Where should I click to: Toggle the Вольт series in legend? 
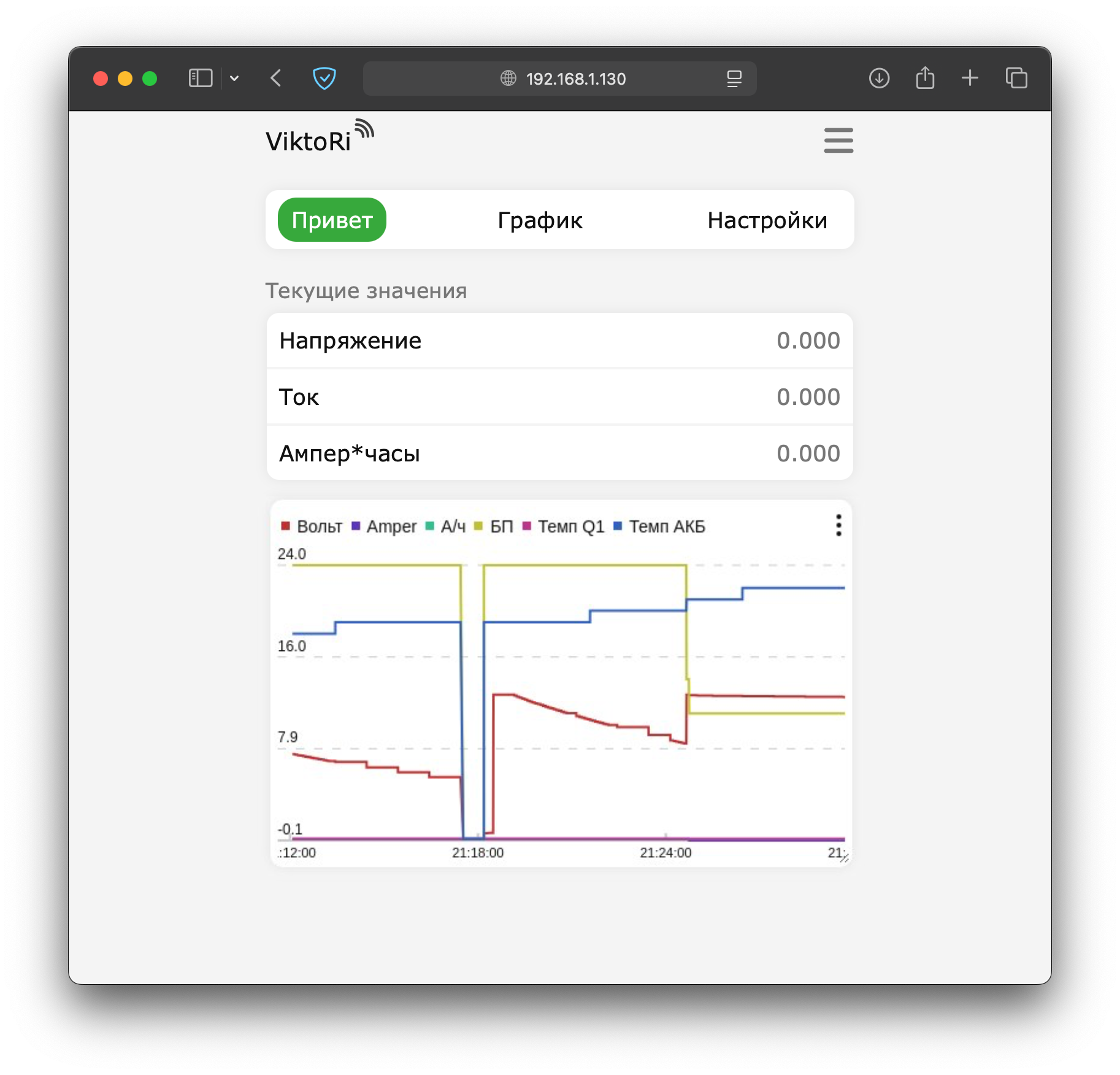coord(312,526)
